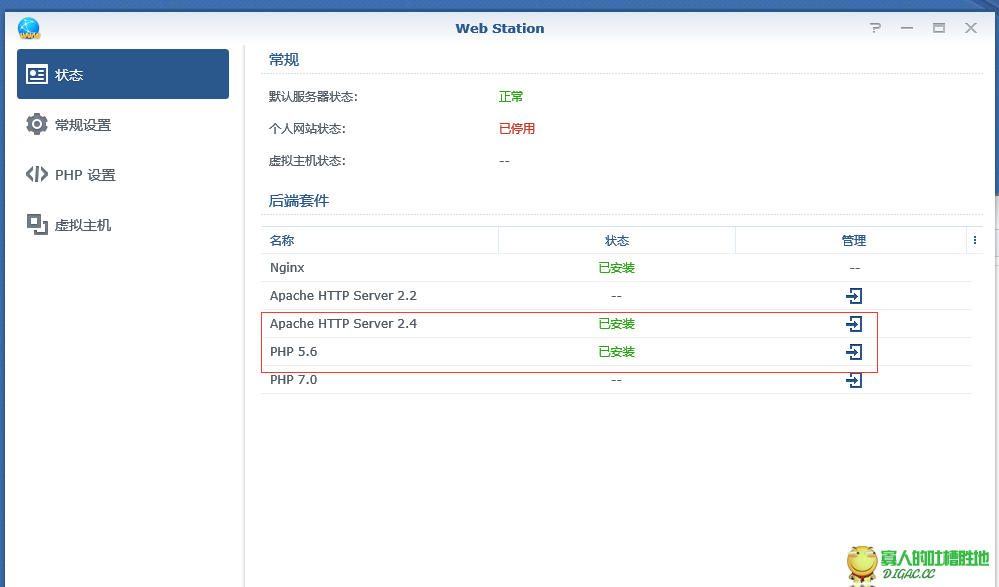Click the 已安装 status of Apache 2.4
The image size is (999, 587).
pos(617,324)
